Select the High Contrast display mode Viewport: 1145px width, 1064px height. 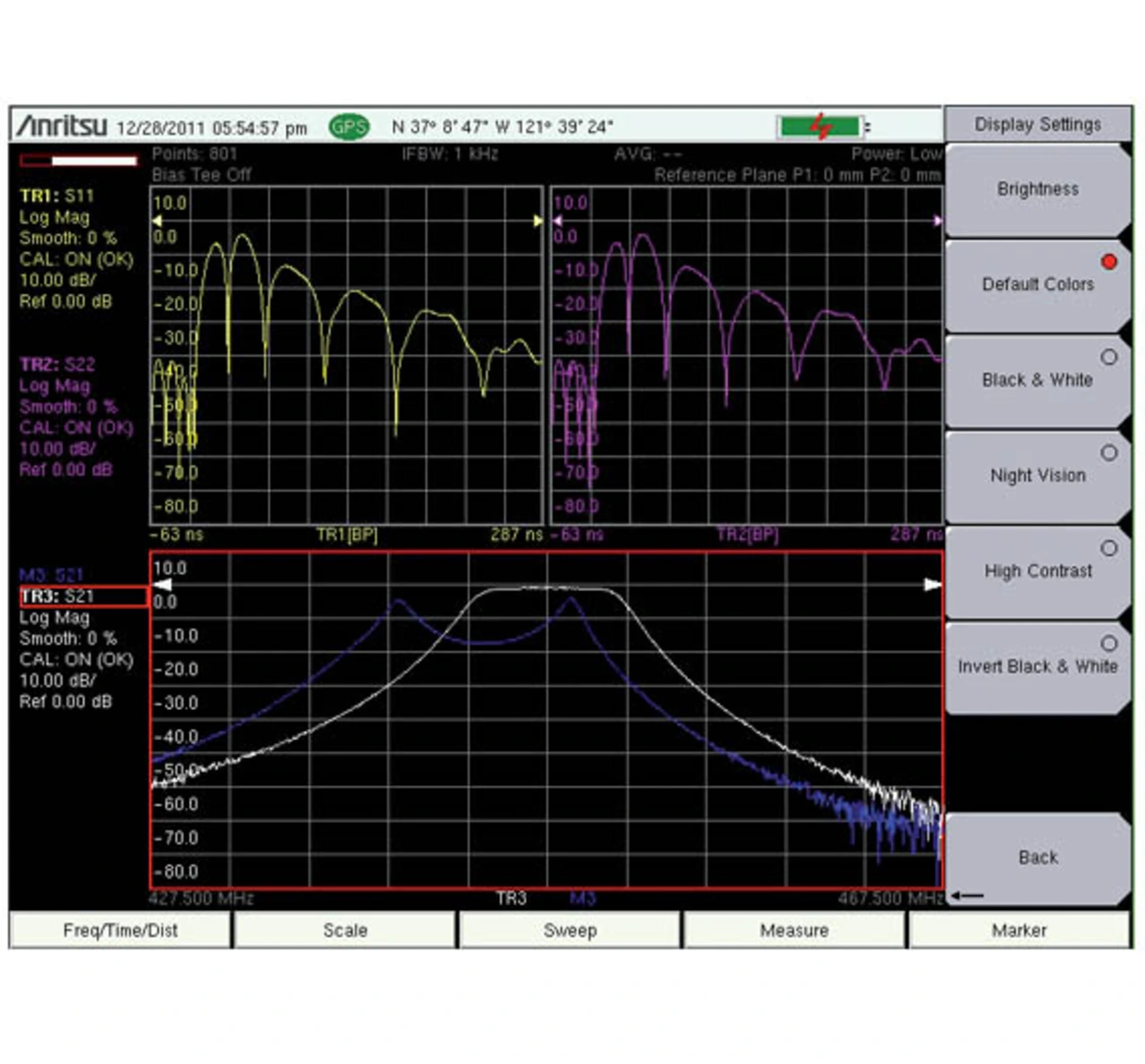tap(1038, 571)
